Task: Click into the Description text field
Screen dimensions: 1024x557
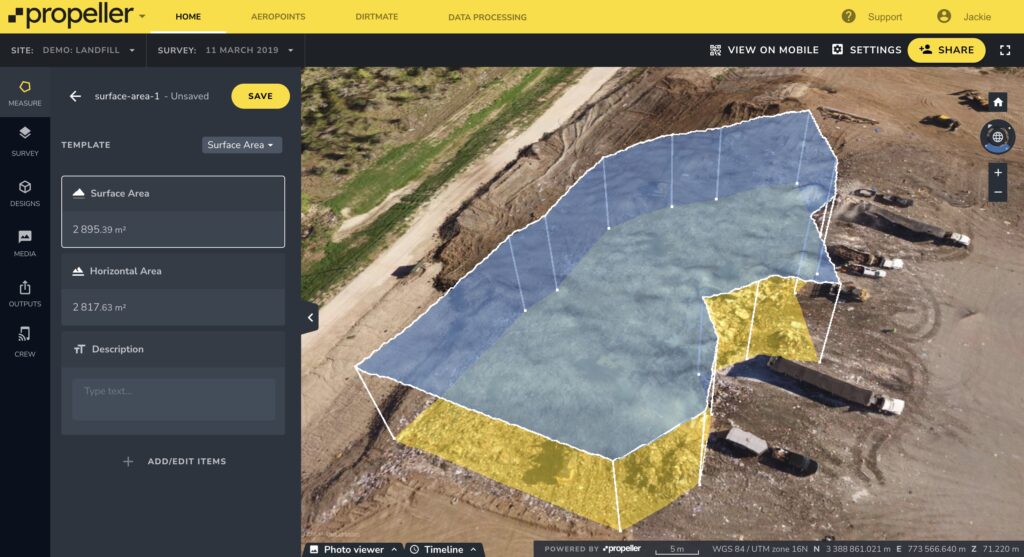Action: [x=173, y=399]
